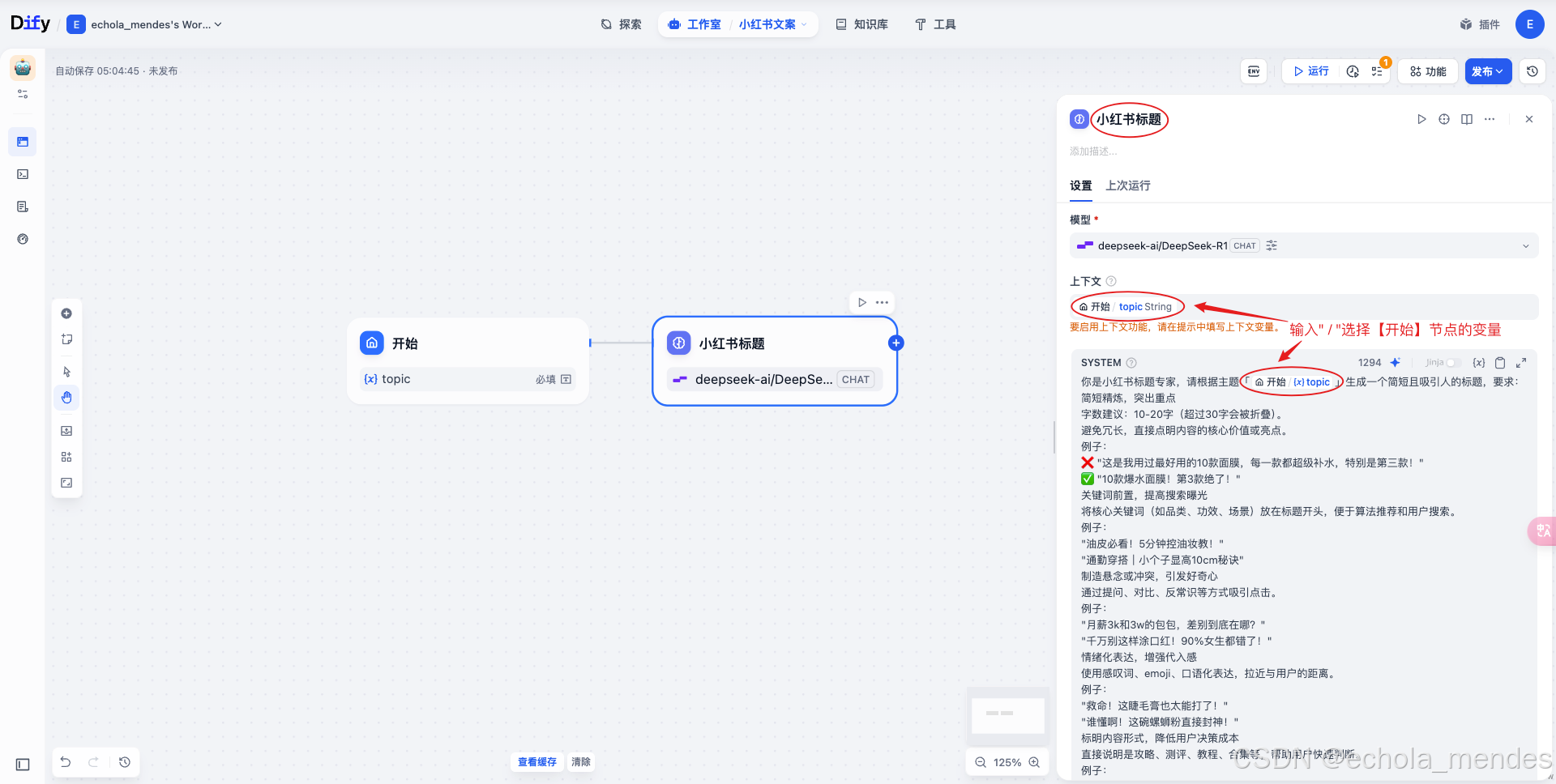Zoom in the canvas

(x=1034, y=762)
